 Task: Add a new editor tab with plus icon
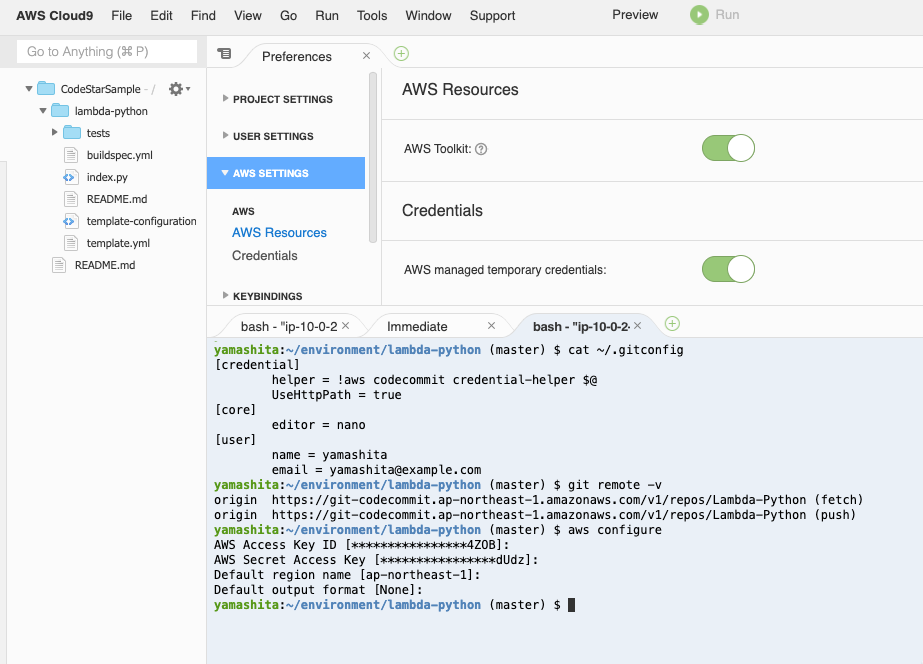pyautogui.click(x=401, y=54)
